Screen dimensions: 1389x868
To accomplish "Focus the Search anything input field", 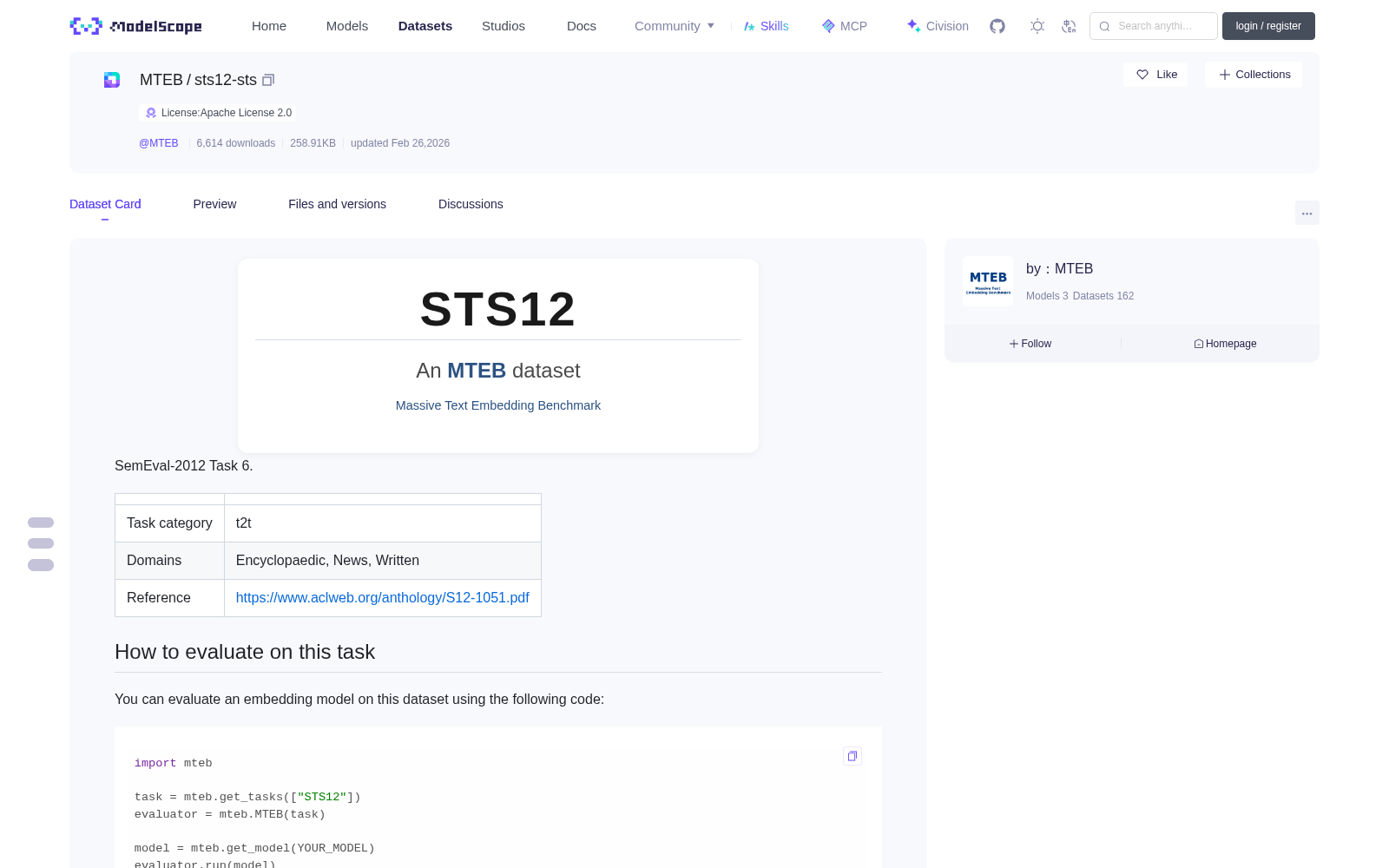I will (1154, 26).
